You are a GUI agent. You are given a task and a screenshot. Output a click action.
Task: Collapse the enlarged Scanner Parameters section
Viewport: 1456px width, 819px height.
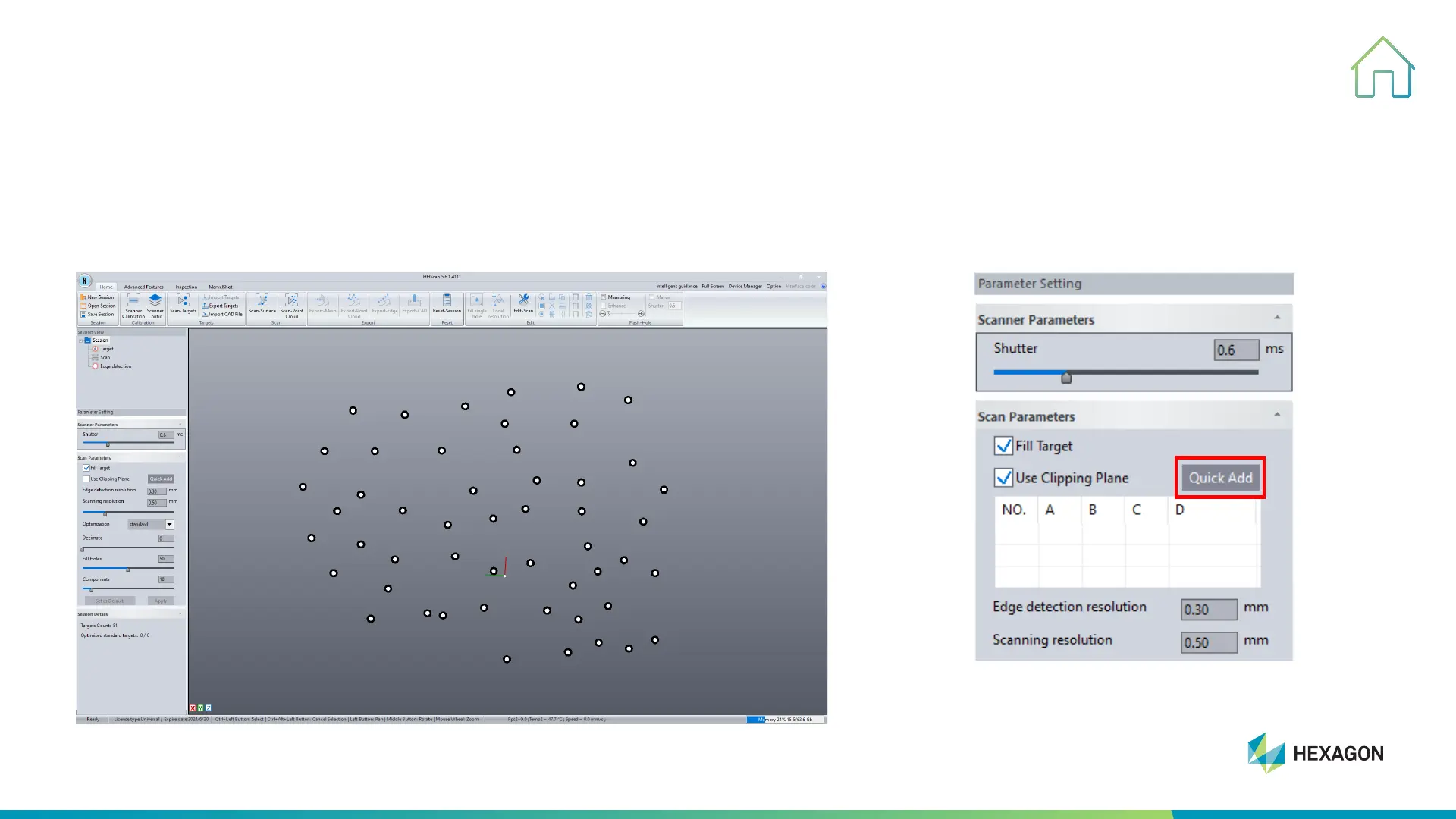pyautogui.click(x=1277, y=318)
